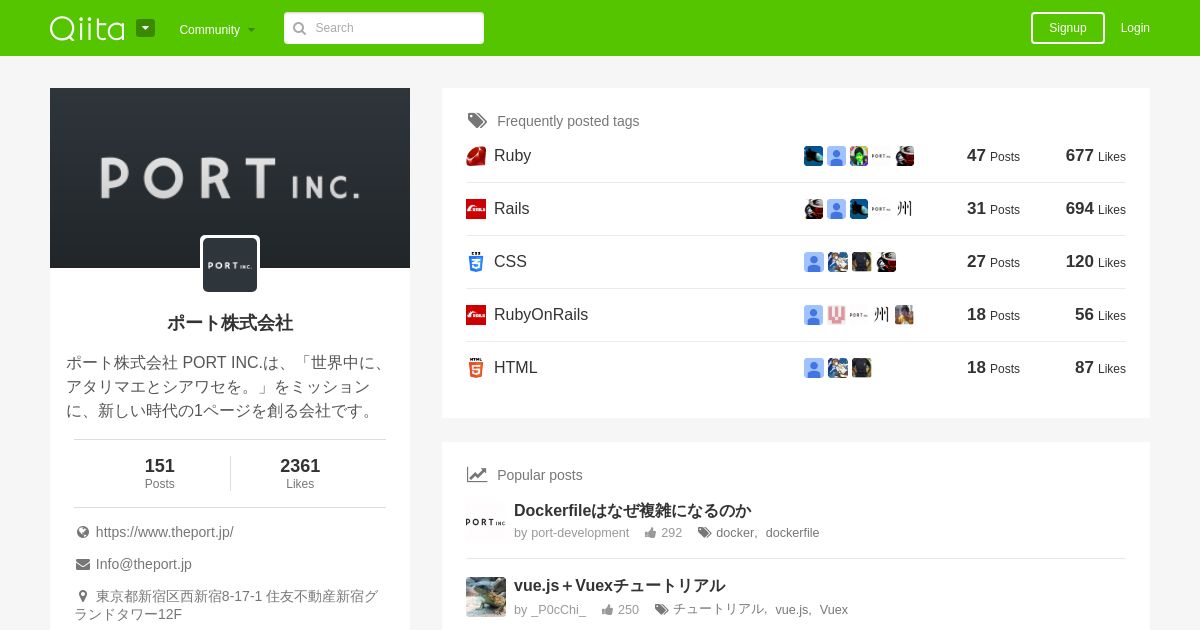Click the Signup button
Screen dimensions: 1200x630
1068,28
